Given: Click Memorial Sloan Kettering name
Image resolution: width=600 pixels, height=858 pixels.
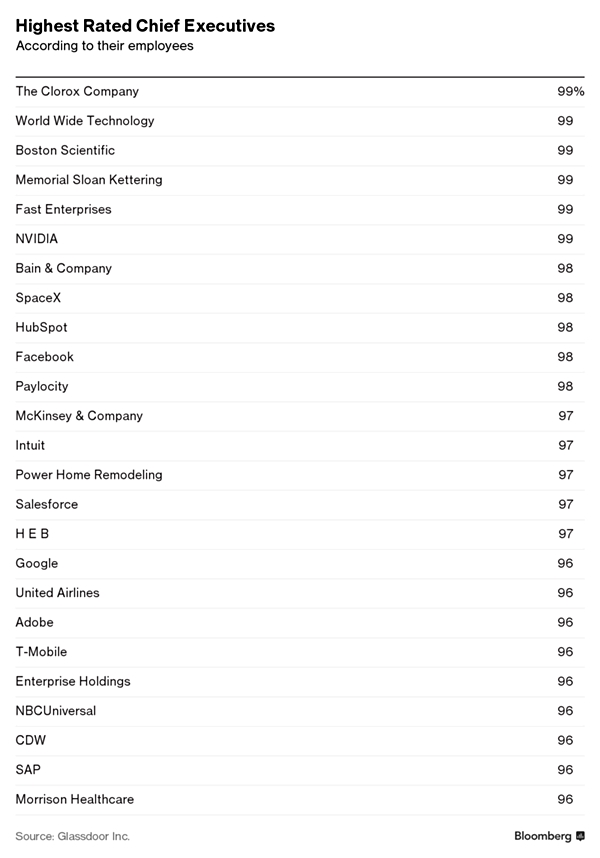Looking at the screenshot, I should (89, 180).
